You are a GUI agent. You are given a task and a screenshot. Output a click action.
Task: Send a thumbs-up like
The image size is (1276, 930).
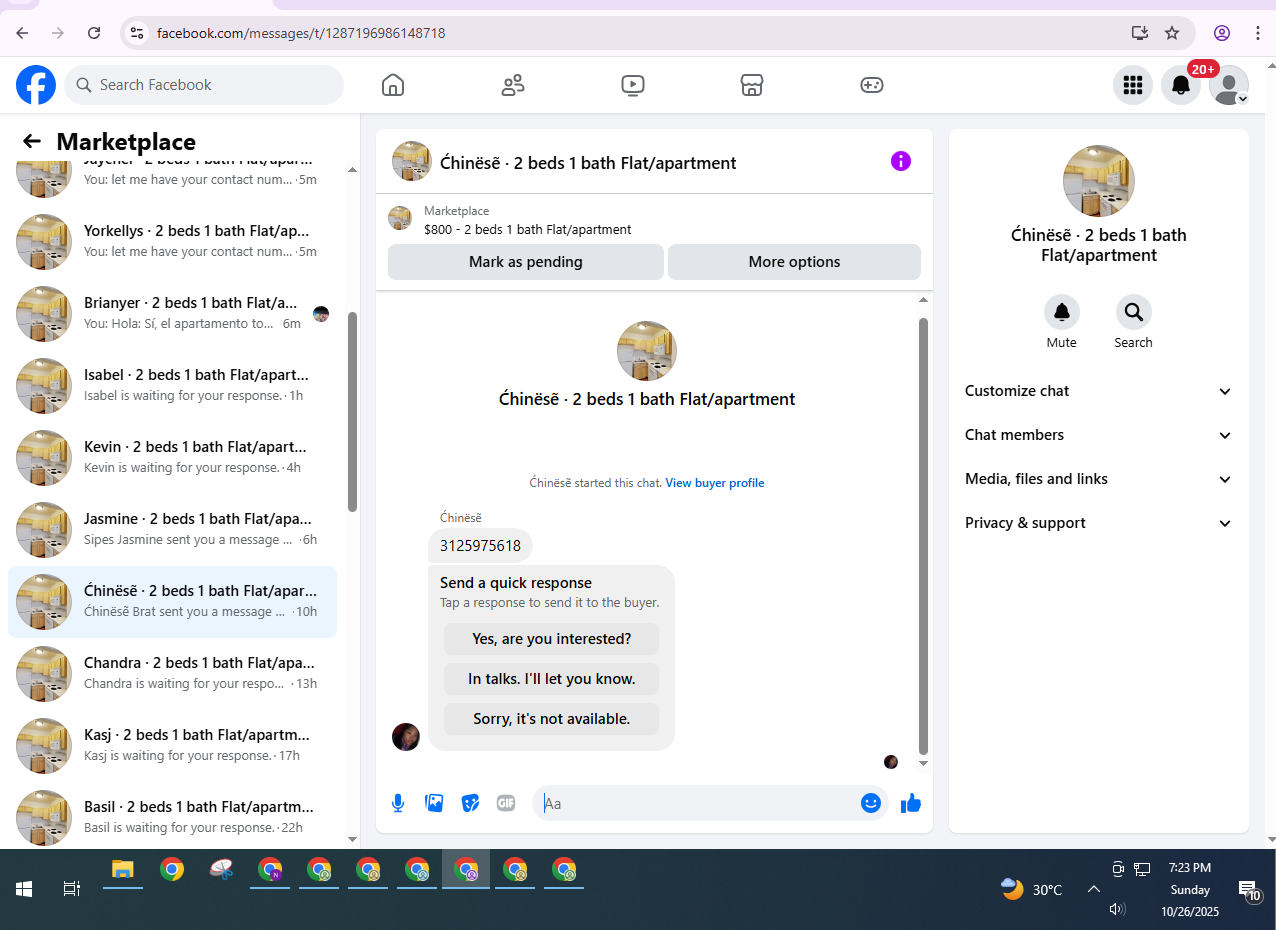pyautogui.click(x=910, y=803)
